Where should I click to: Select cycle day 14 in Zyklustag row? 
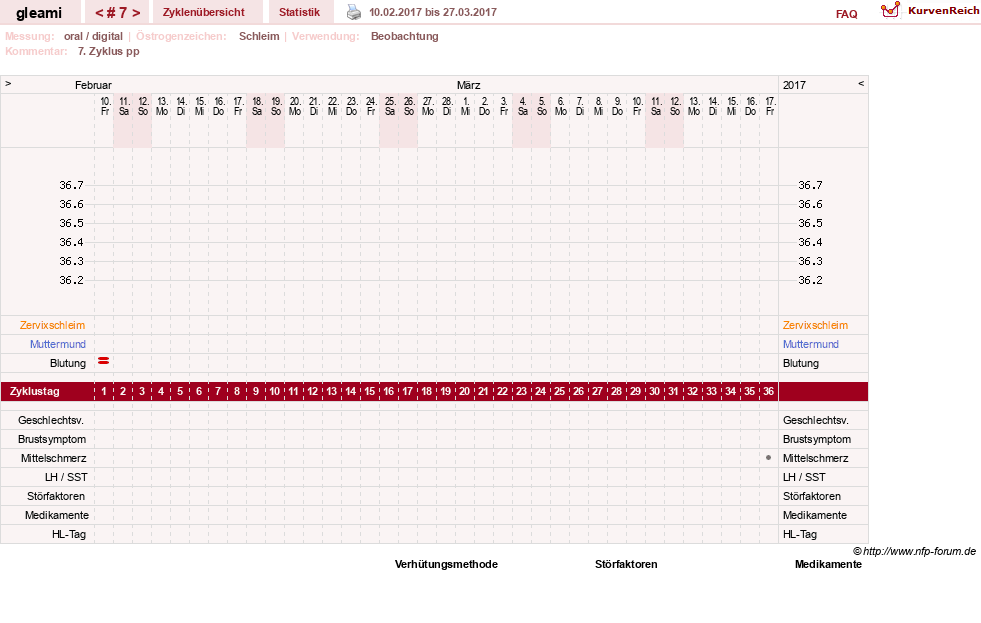coord(351,392)
